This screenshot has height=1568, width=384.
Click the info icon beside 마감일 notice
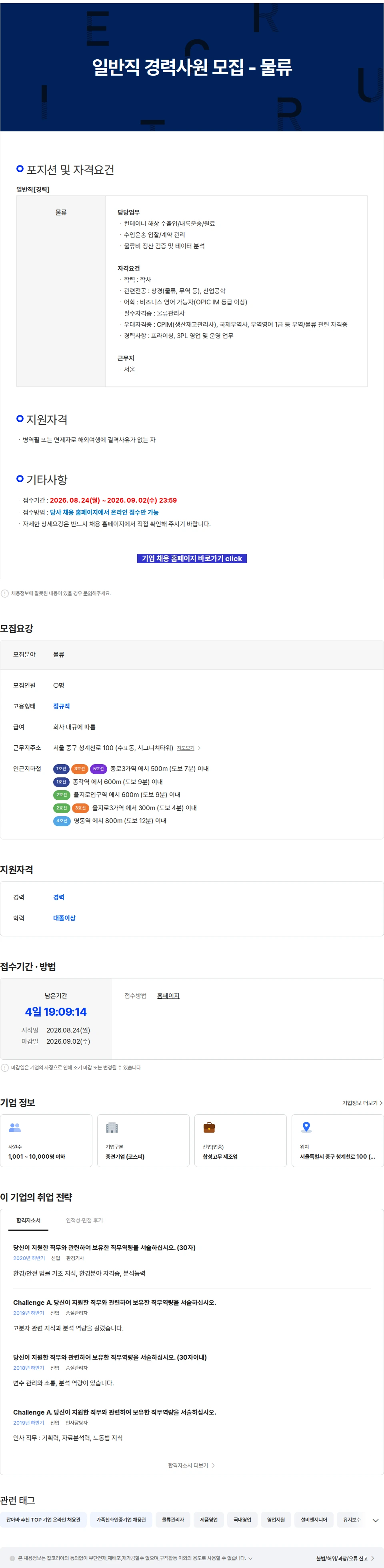5,1068
